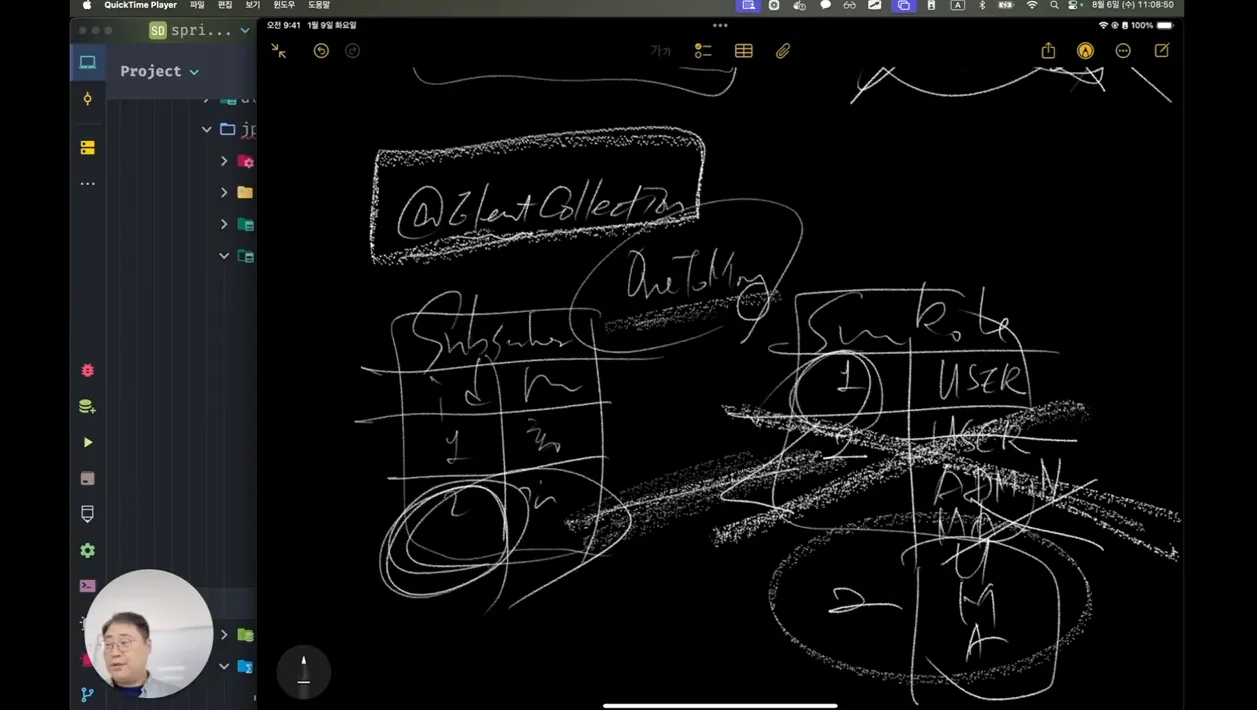The width and height of the screenshot is (1257, 710).
Task: Toggle the Markup pen mode icon
Action: click(x=1085, y=51)
